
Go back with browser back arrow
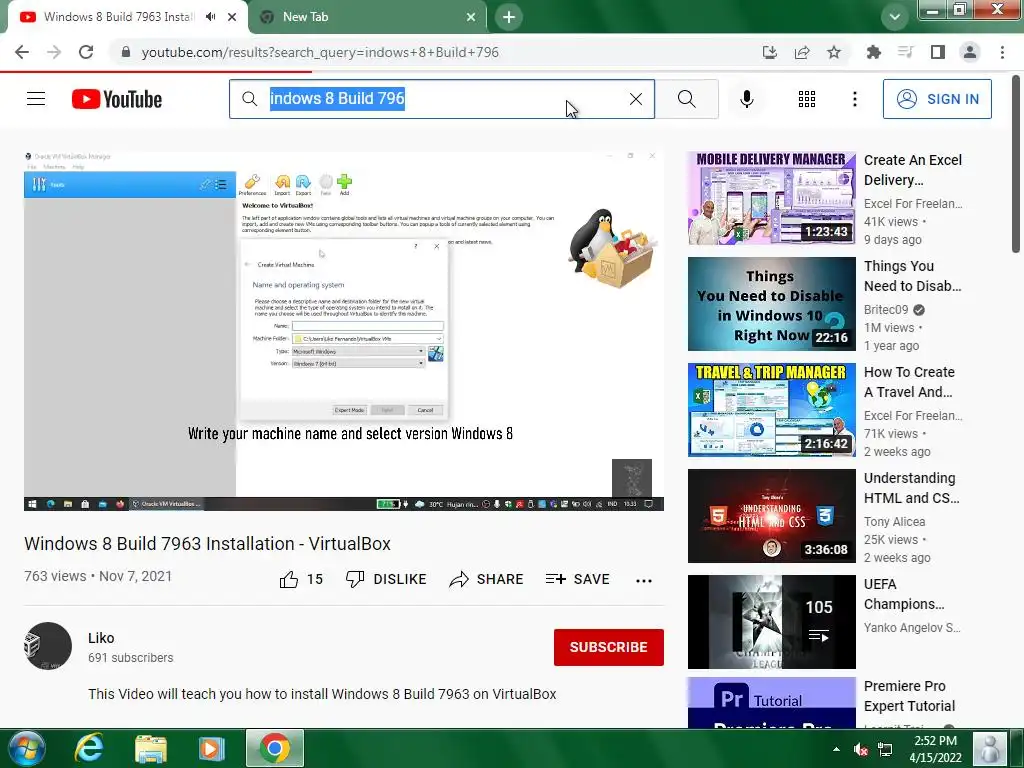click(x=22, y=52)
